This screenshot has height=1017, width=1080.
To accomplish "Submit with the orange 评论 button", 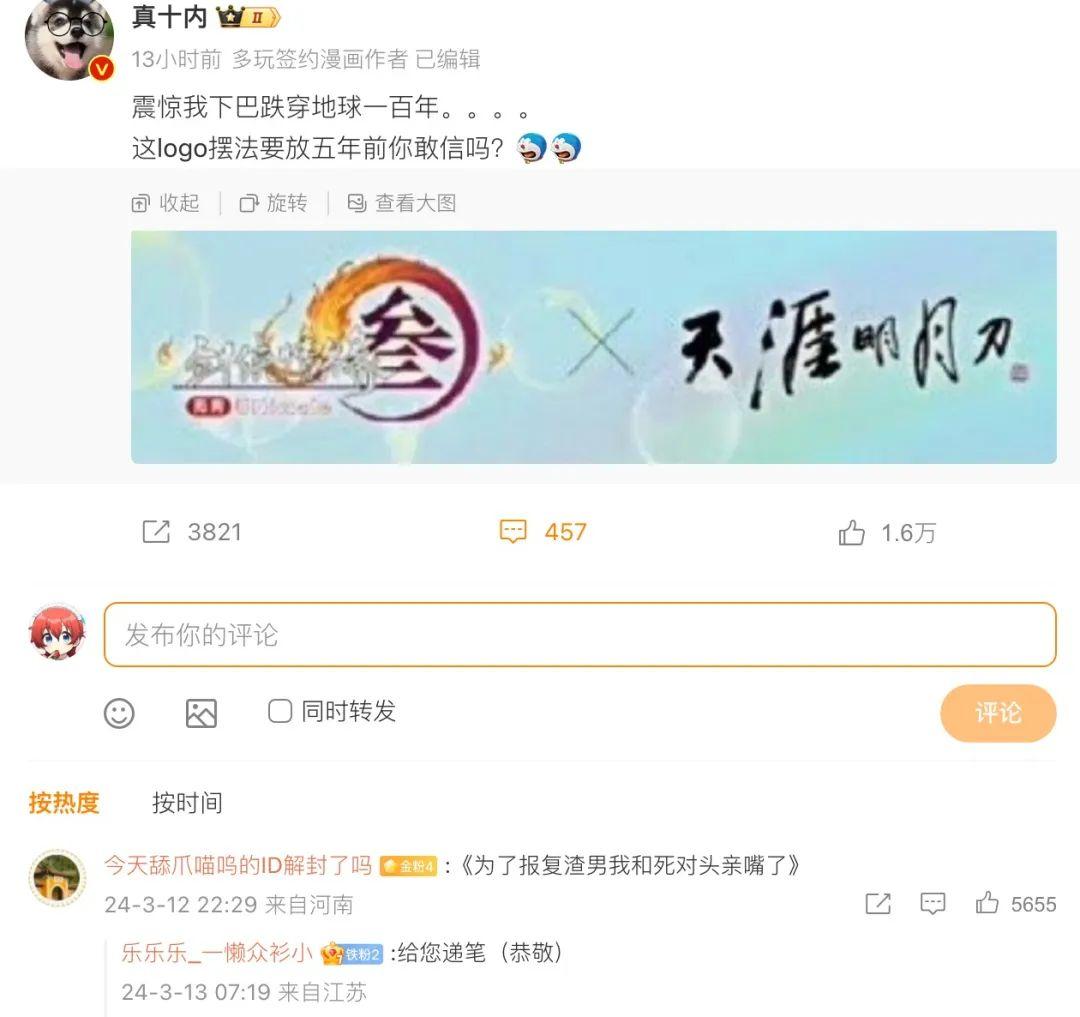I will click(x=998, y=713).
